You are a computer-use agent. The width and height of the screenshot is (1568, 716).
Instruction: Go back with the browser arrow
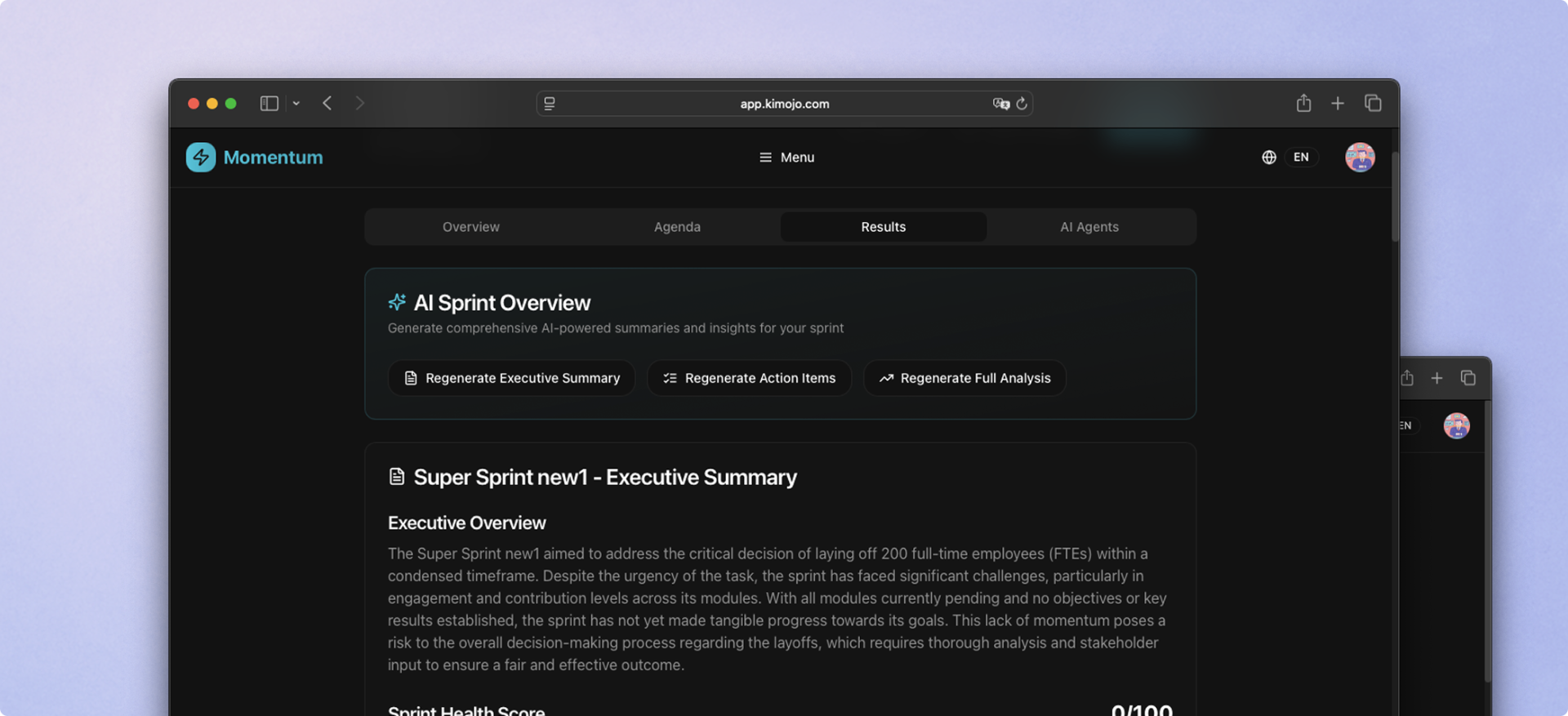click(327, 104)
